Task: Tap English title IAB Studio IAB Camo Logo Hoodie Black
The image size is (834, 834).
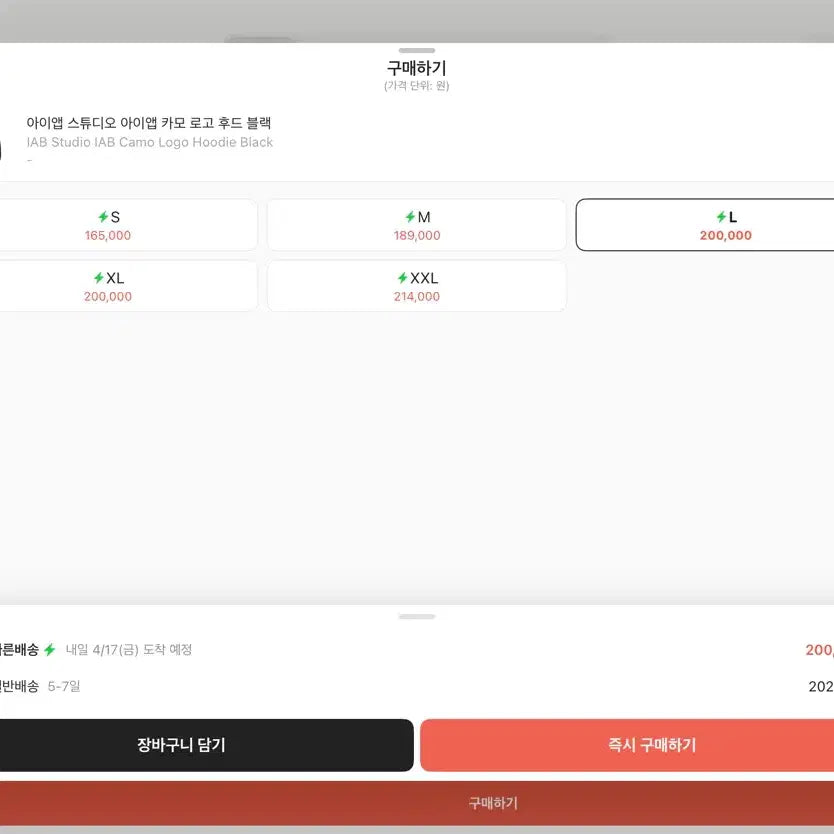Action: [149, 142]
